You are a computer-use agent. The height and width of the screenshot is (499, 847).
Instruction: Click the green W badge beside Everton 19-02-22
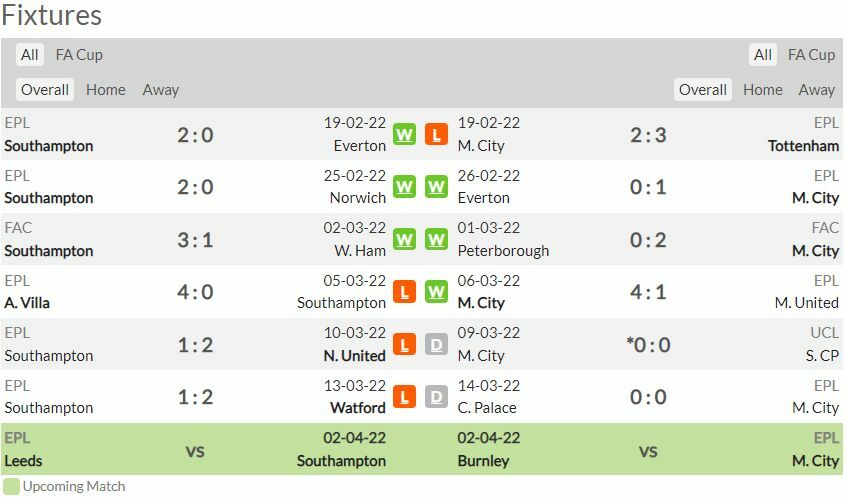coord(404,134)
